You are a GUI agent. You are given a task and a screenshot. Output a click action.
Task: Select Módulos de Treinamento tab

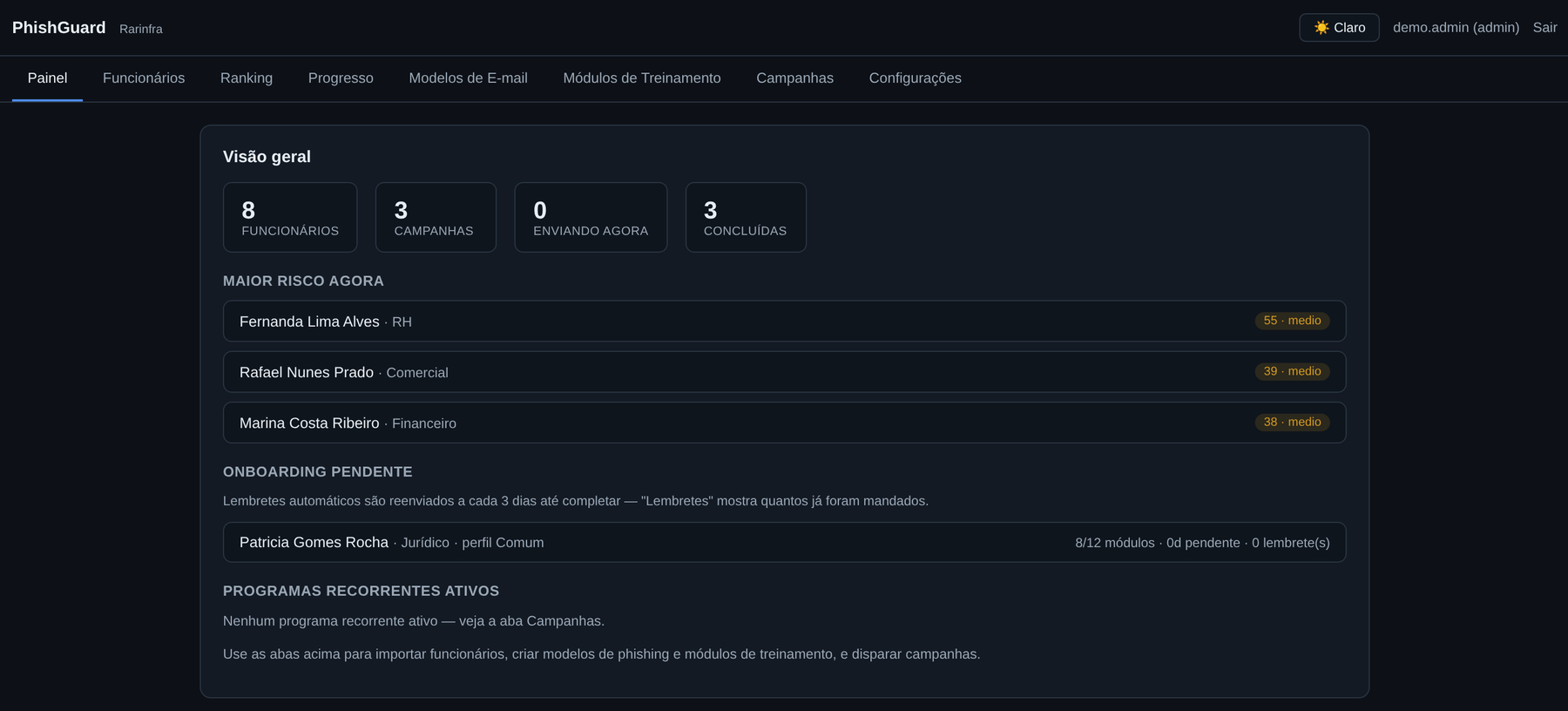coord(642,78)
